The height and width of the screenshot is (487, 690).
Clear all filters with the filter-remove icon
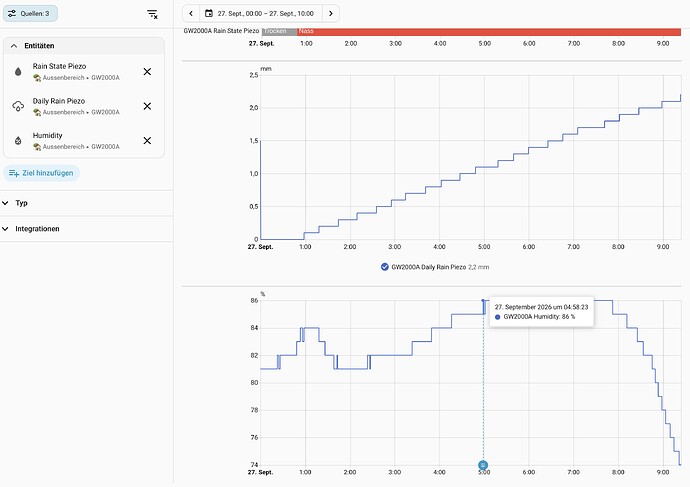[152, 14]
